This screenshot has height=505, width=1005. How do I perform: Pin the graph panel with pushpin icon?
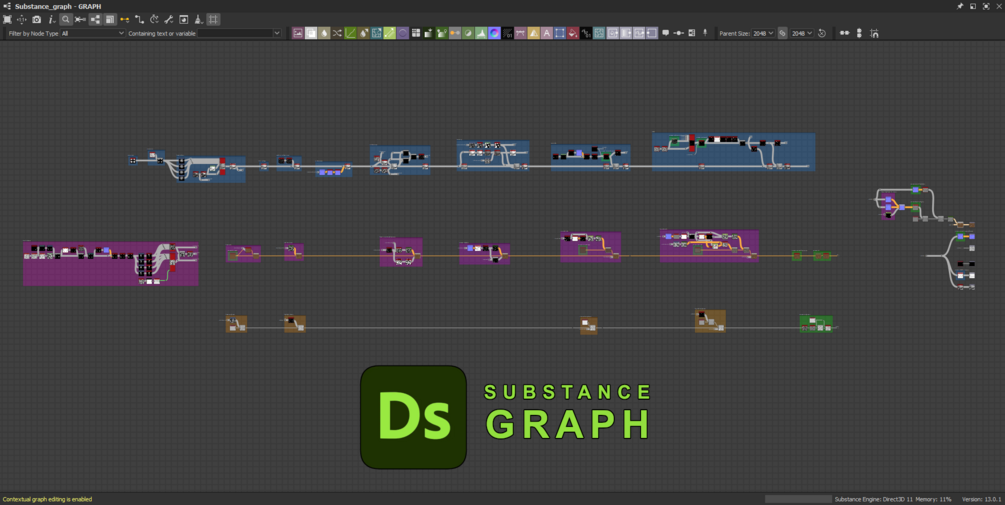click(x=959, y=6)
